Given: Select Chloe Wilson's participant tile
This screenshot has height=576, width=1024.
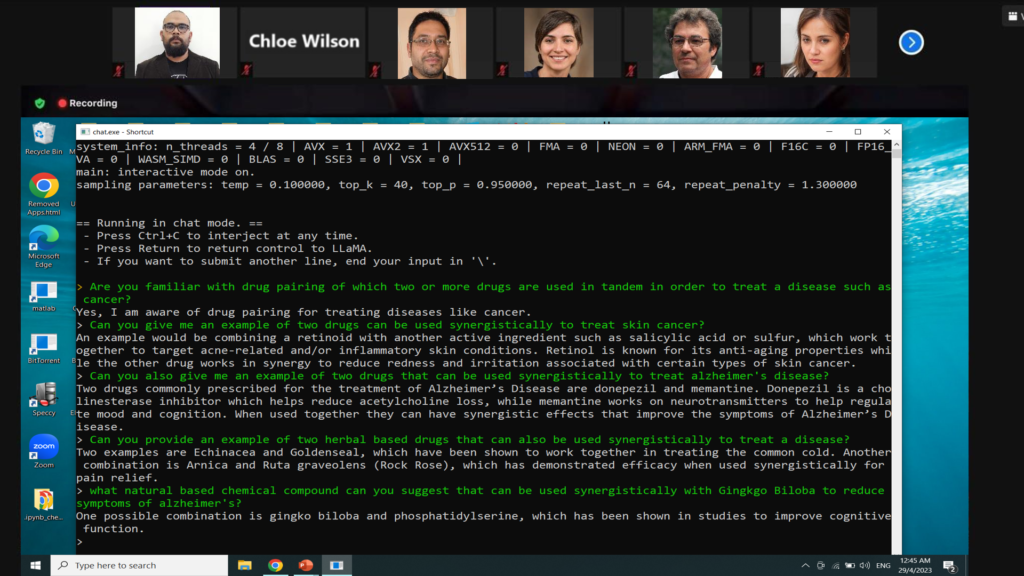Looking at the screenshot, I should pyautogui.click(x=302, y=42).
